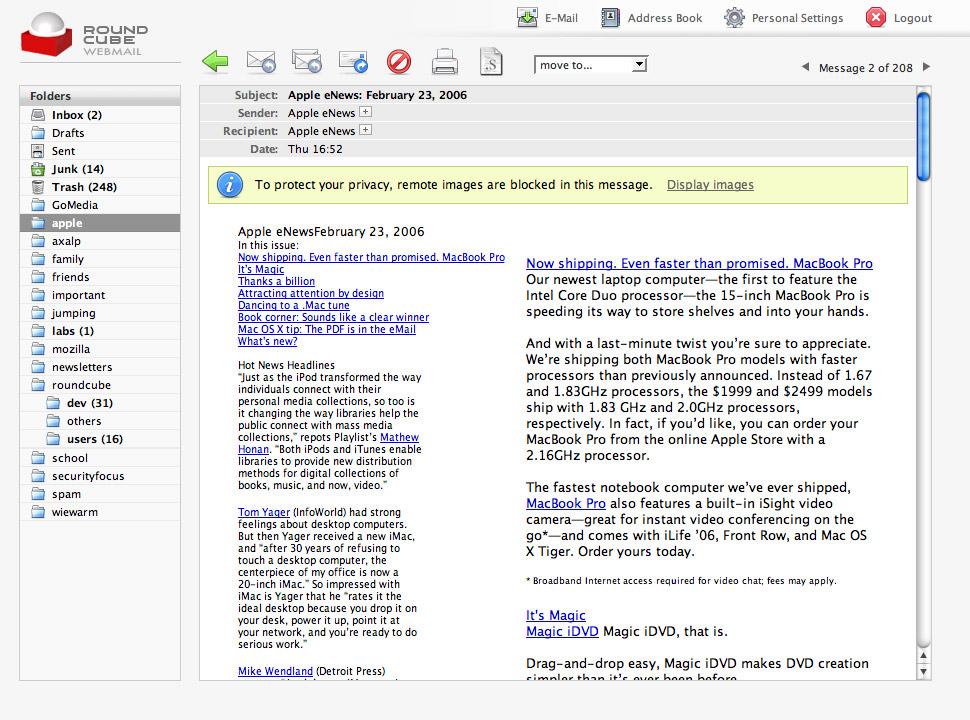Select the mozilla folder

pyautogui.click(x=100, y=349)
